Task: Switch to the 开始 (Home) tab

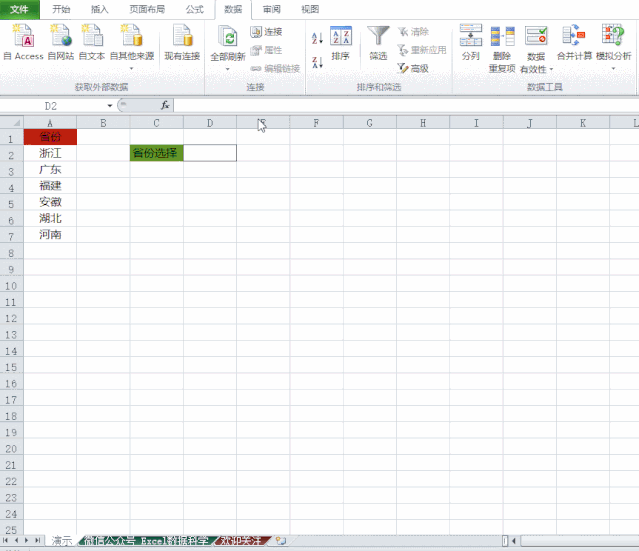Action: pos(61,9)
